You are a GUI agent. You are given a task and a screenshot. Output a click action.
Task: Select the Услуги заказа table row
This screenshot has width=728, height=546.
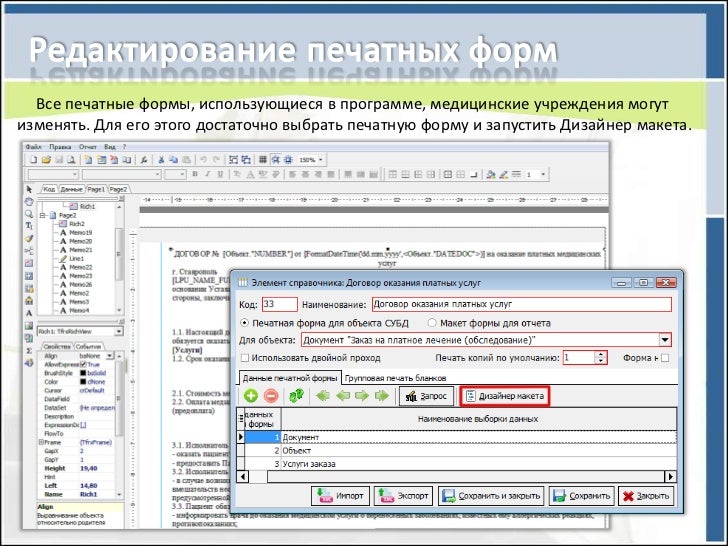(456, 464)
